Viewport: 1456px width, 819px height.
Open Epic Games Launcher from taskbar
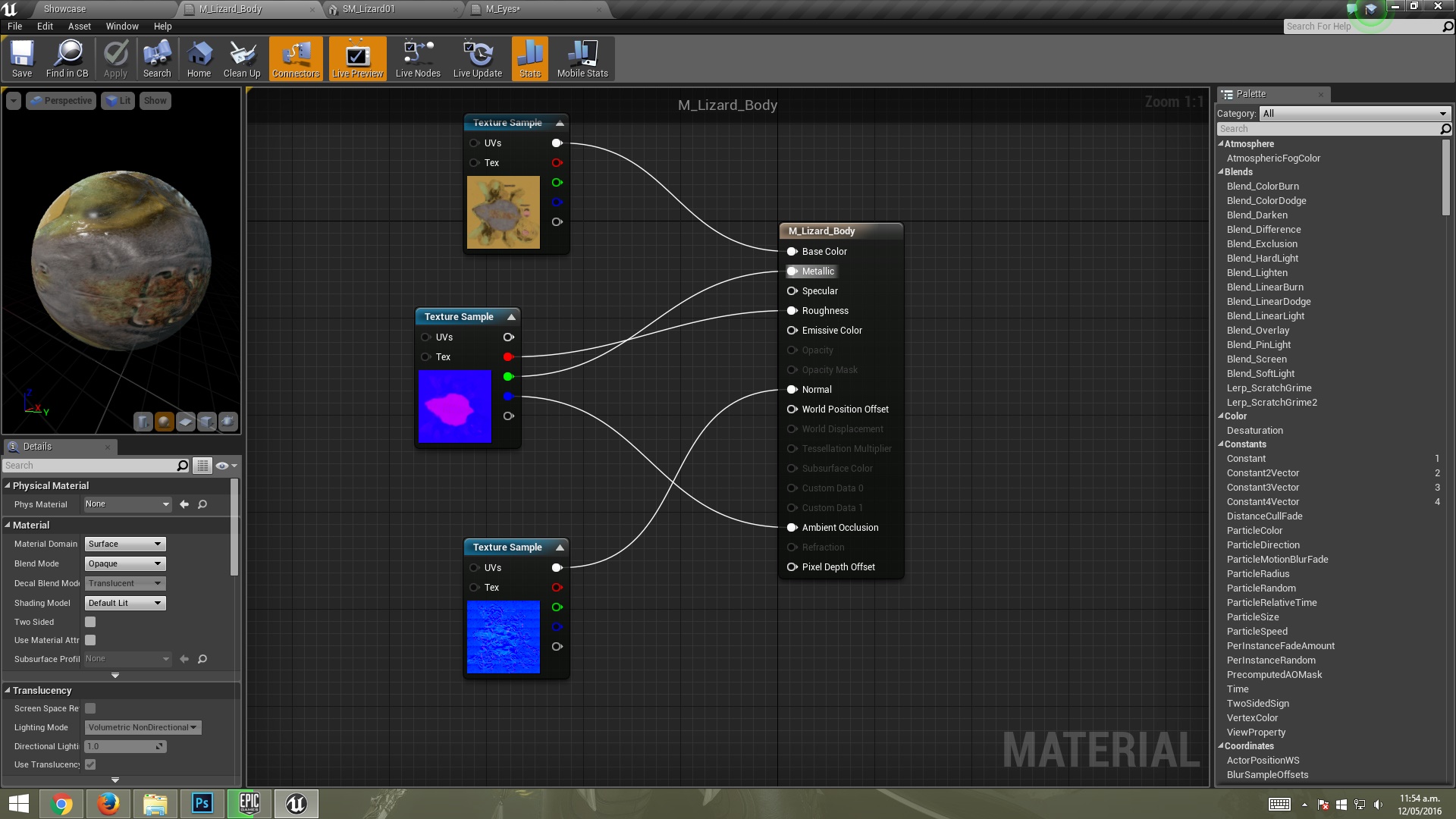coord(249,804)
